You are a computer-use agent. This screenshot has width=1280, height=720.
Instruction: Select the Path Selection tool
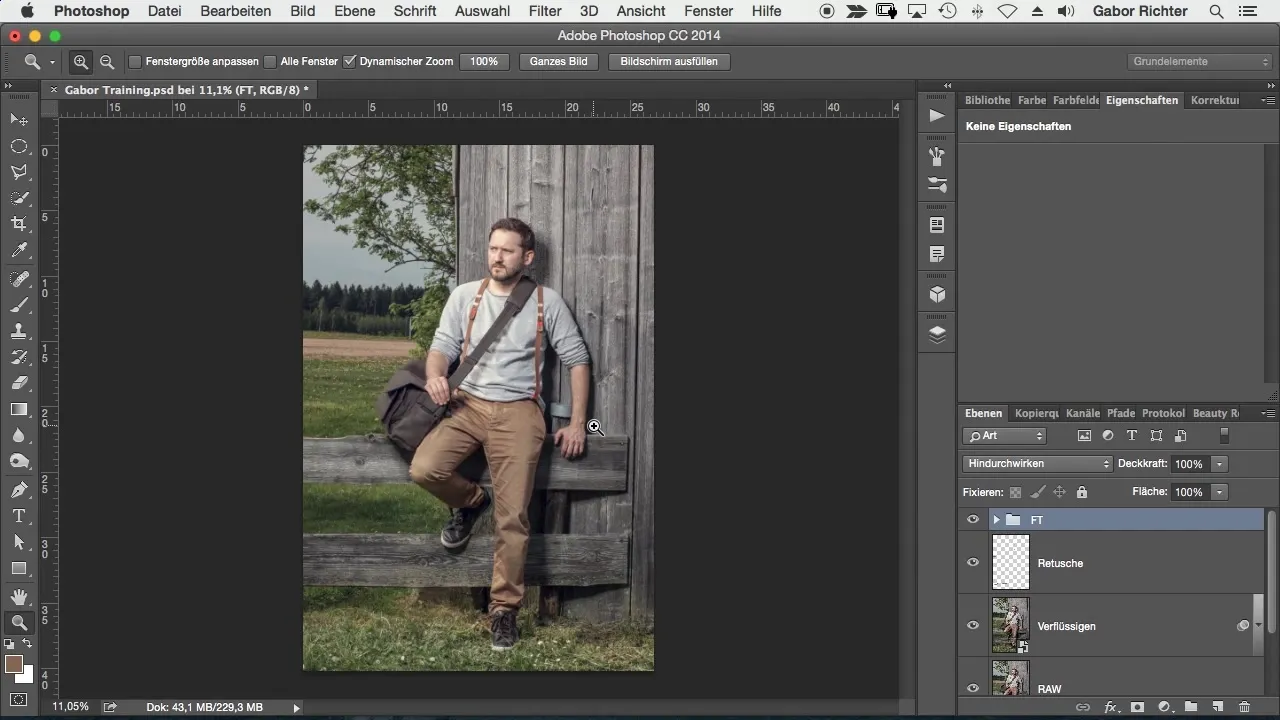tap(19, 542)
